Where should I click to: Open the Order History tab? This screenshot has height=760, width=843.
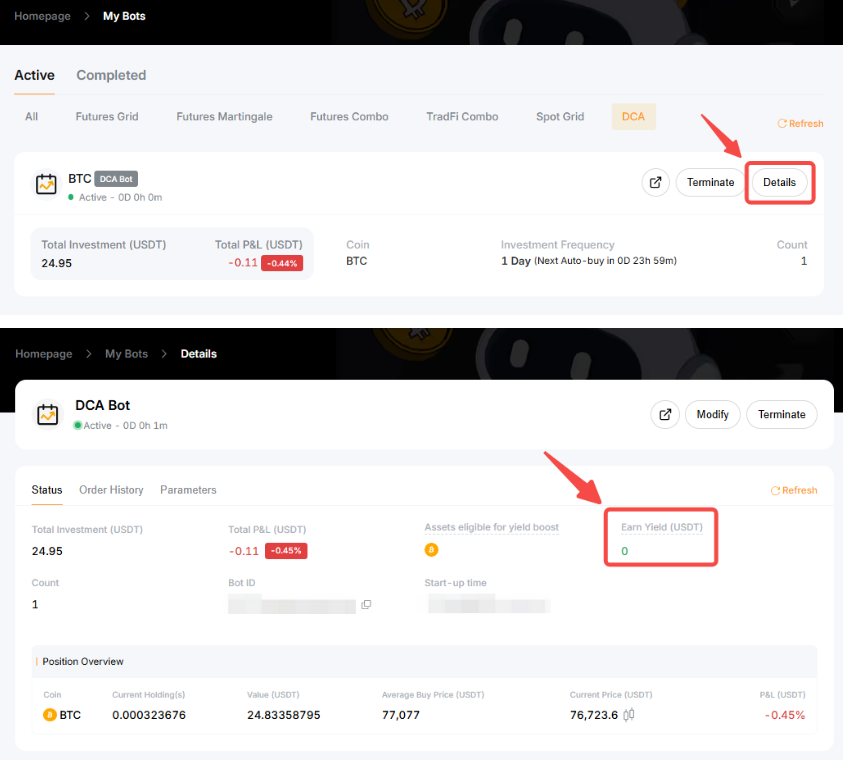(x=111, y=490)
